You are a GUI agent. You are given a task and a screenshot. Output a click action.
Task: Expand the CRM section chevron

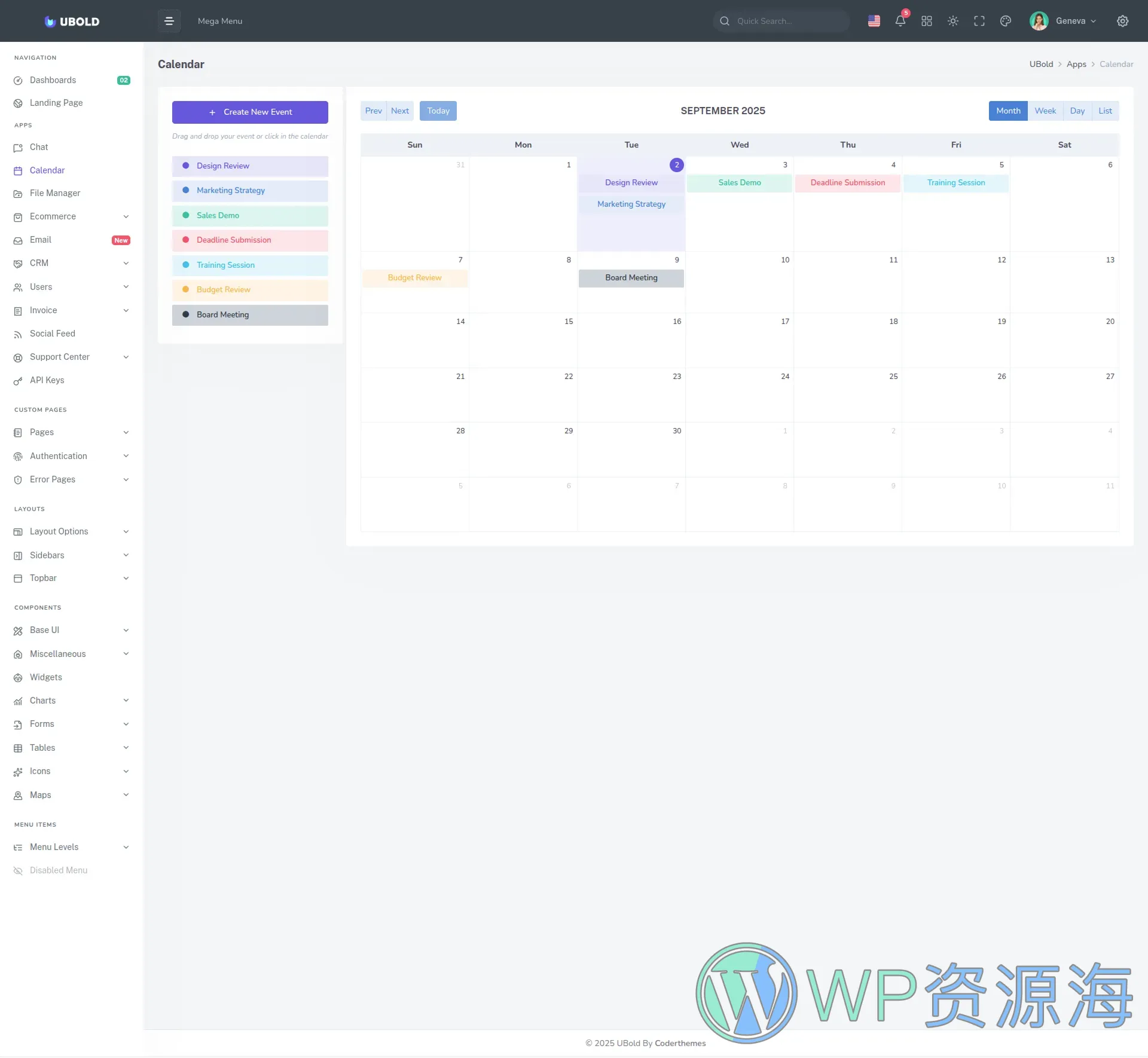point(126,263)
